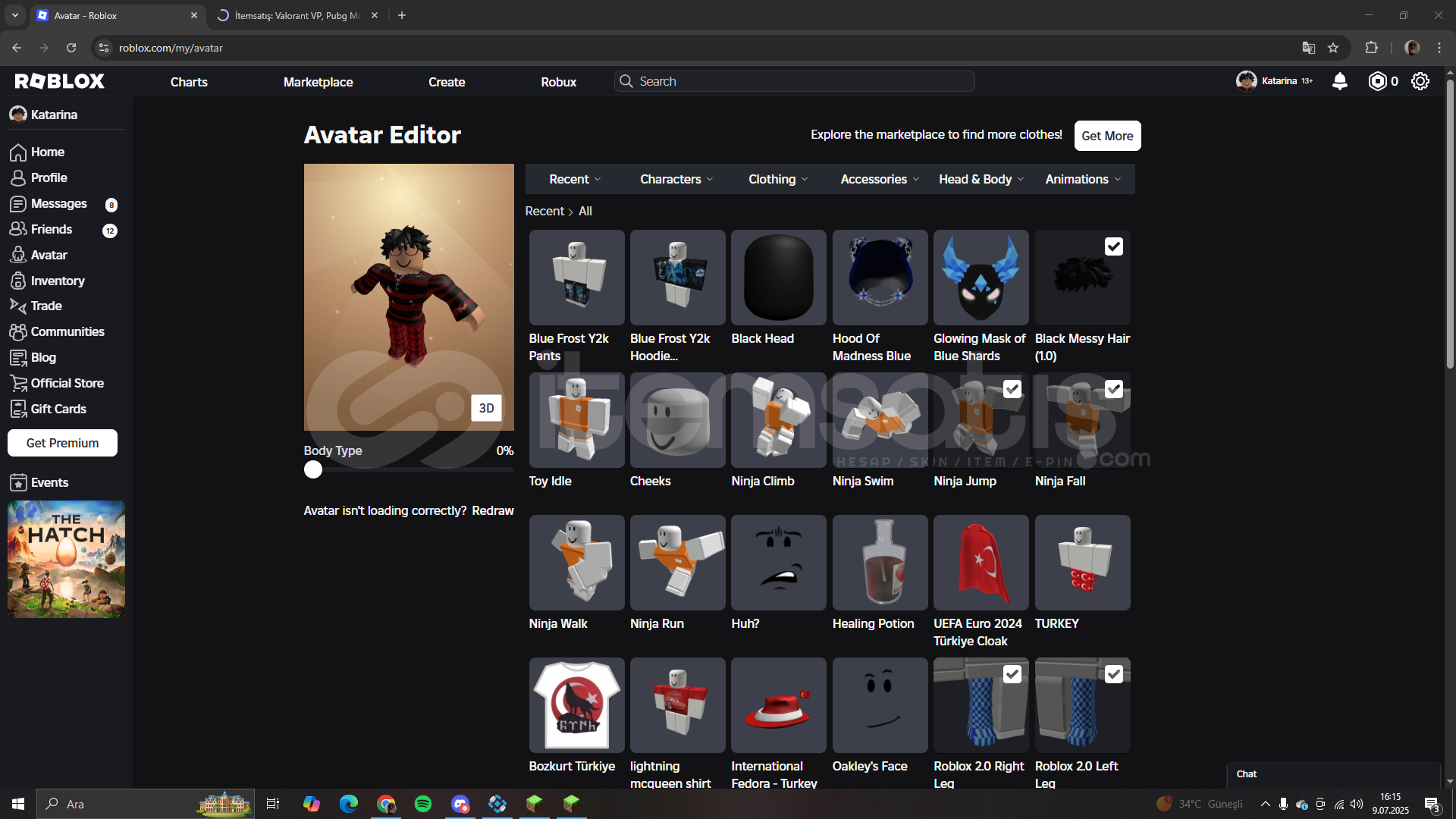
Task: Open Spotify from the taskbar
Action: coord(423,804)
